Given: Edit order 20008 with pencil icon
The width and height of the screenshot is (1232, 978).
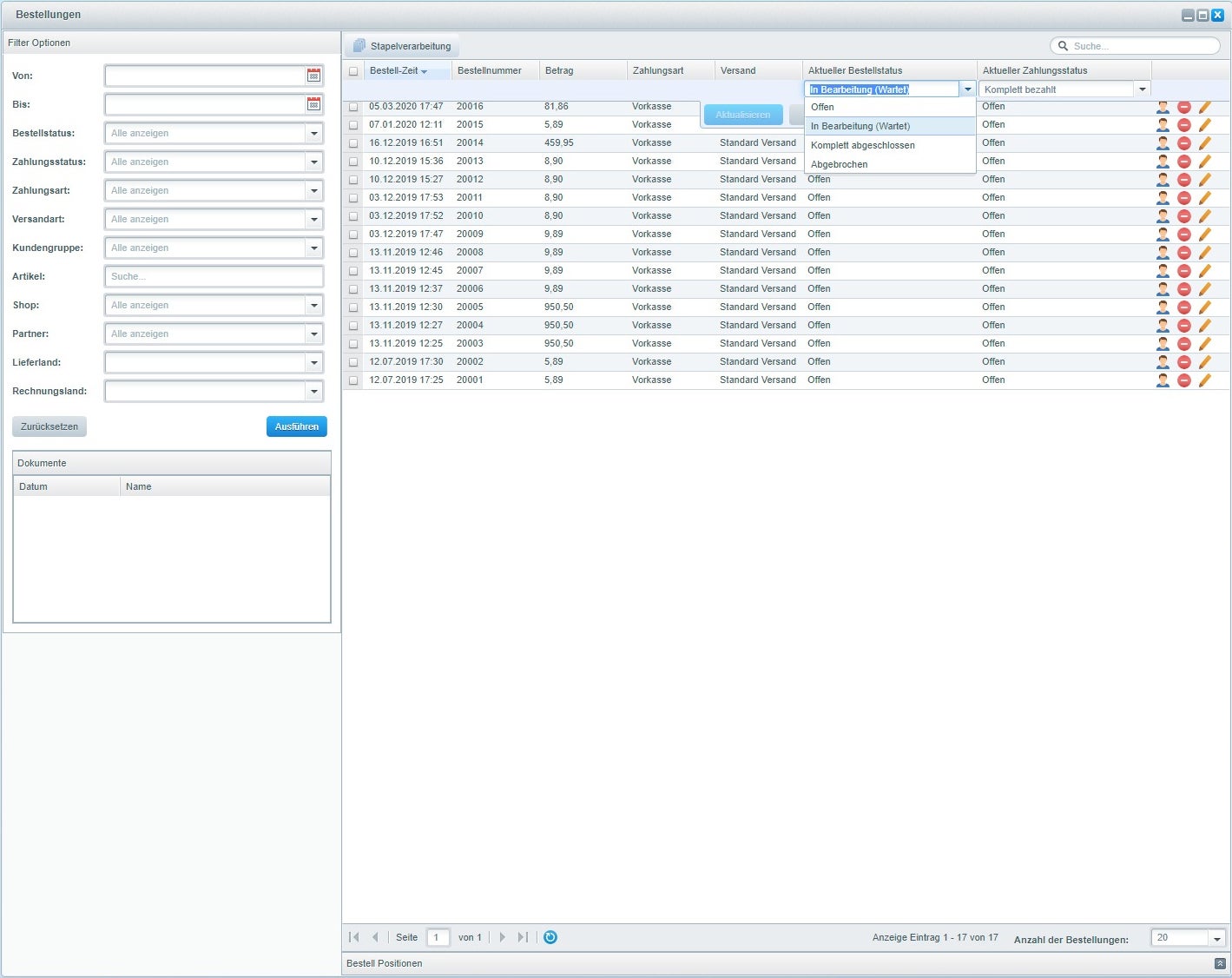Looking at the screenshot, I should pyautogui.click(x=1204, y=253).
